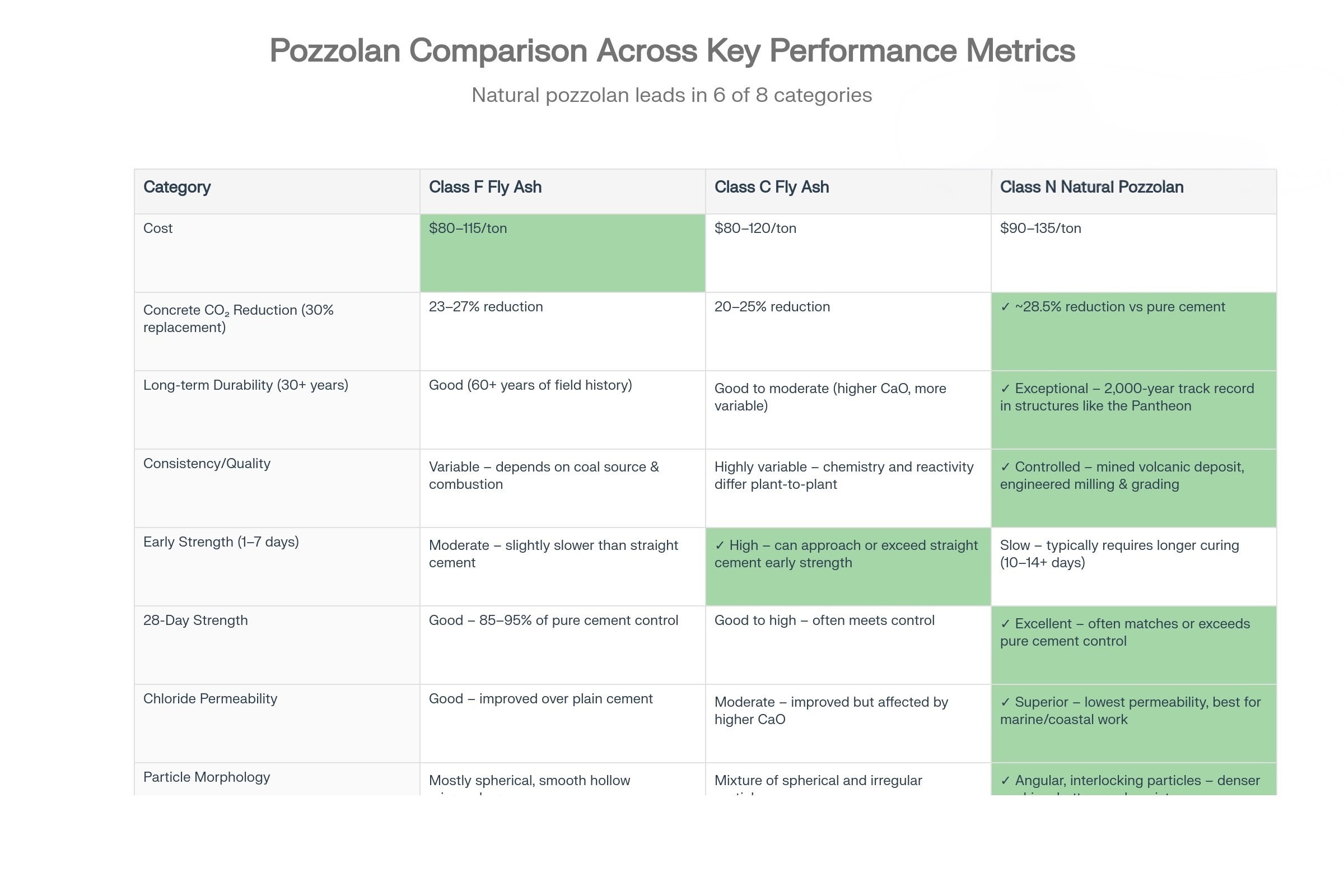Select the Category column header

[177, 188]
